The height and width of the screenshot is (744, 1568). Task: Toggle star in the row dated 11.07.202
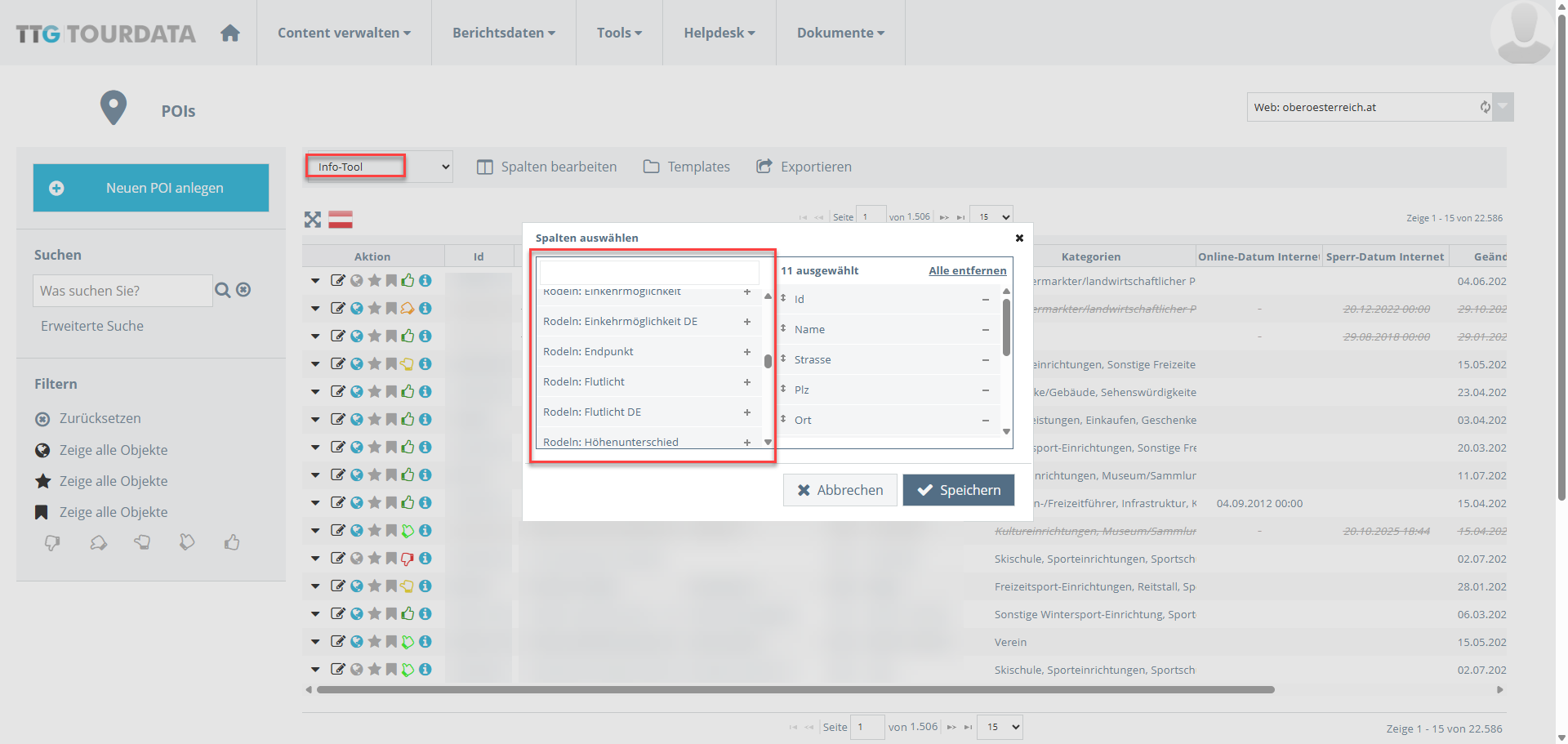pos(375,474)
